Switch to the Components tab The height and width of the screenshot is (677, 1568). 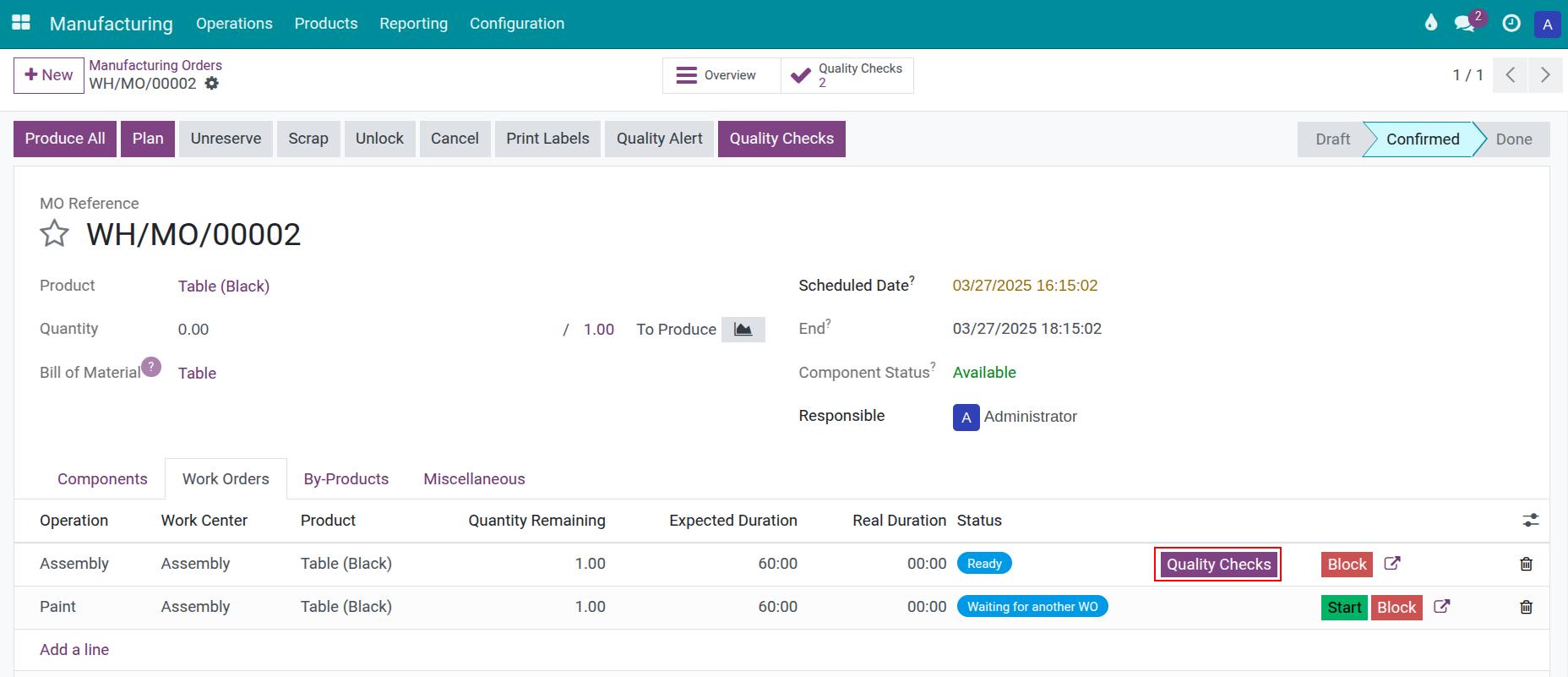click(x=102, y=479)
